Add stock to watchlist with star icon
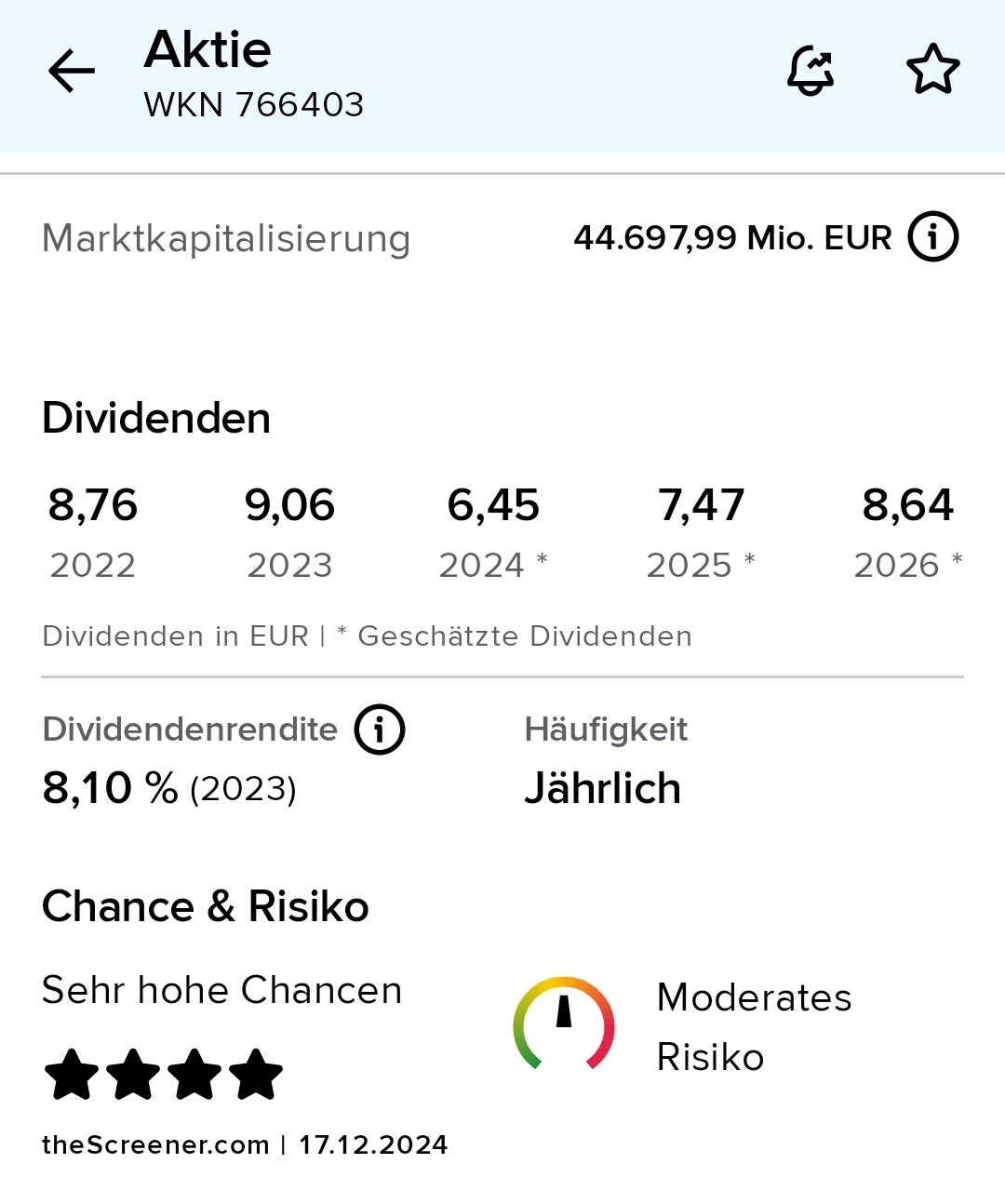This screenshot has height=1204, width=1005. pyautogui.click(x=932, y=71)
